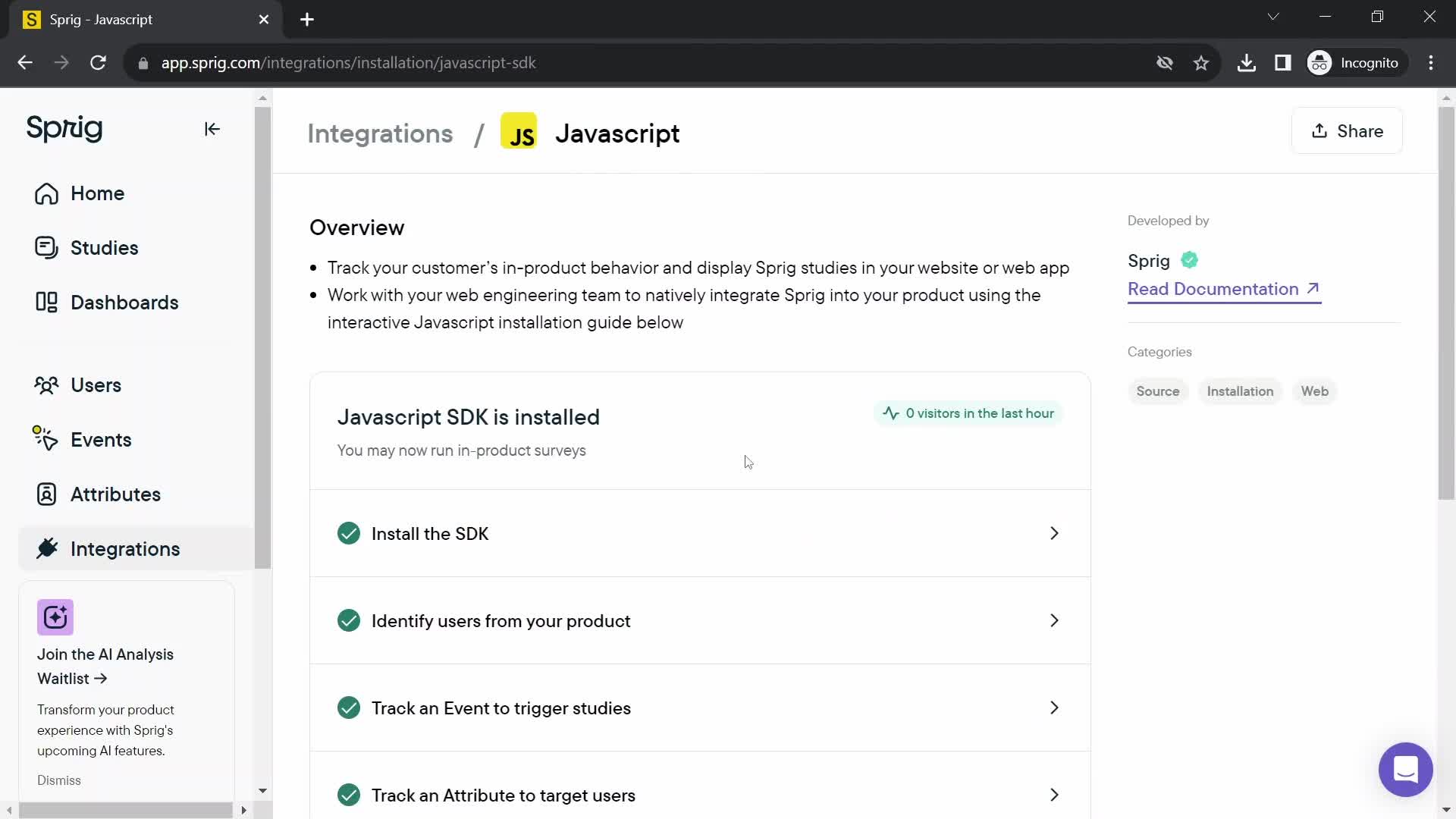This screenshot has height=819, width=1456.
Task: Expand Identify users from your product chevron
Action: (1054, 621)
